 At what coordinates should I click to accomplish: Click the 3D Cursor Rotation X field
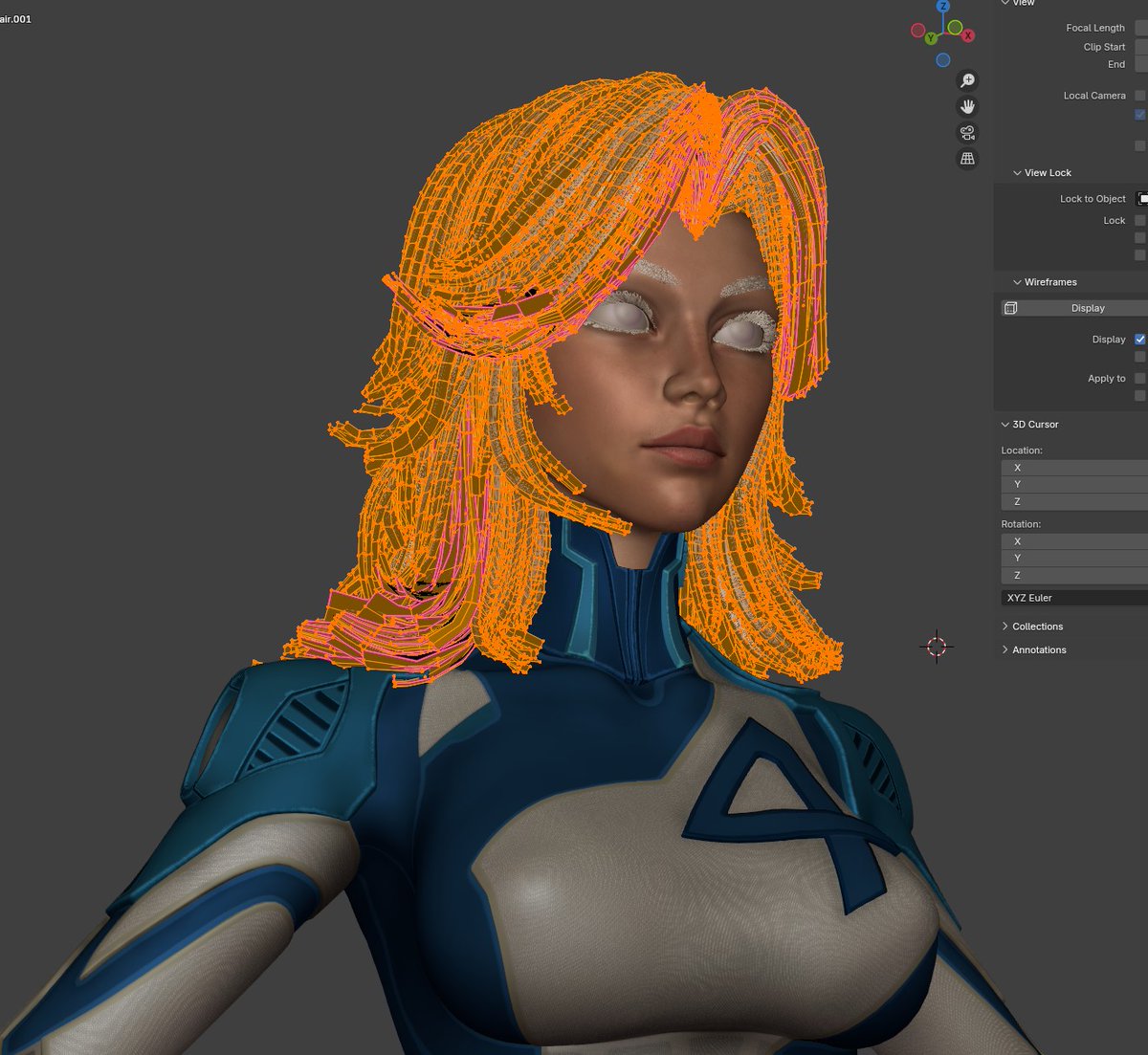pyautogui.click(x=1074, y=541)
